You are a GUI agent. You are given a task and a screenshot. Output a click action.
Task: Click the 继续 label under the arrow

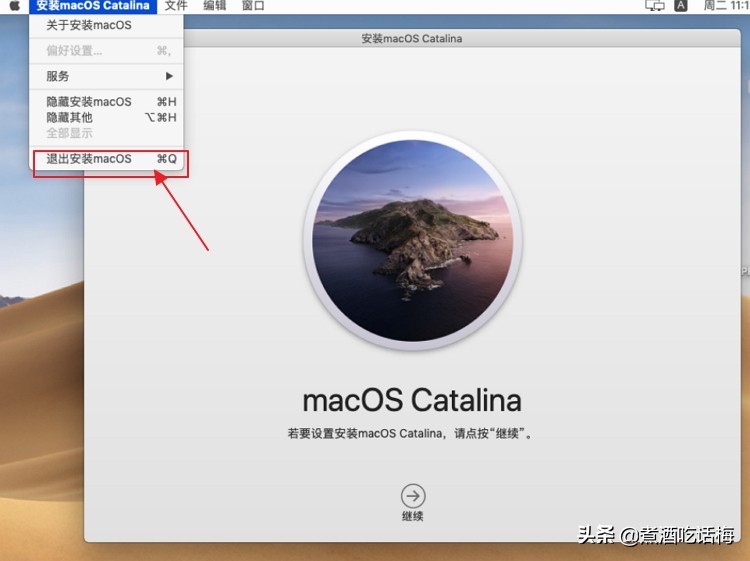pos(413,517)
